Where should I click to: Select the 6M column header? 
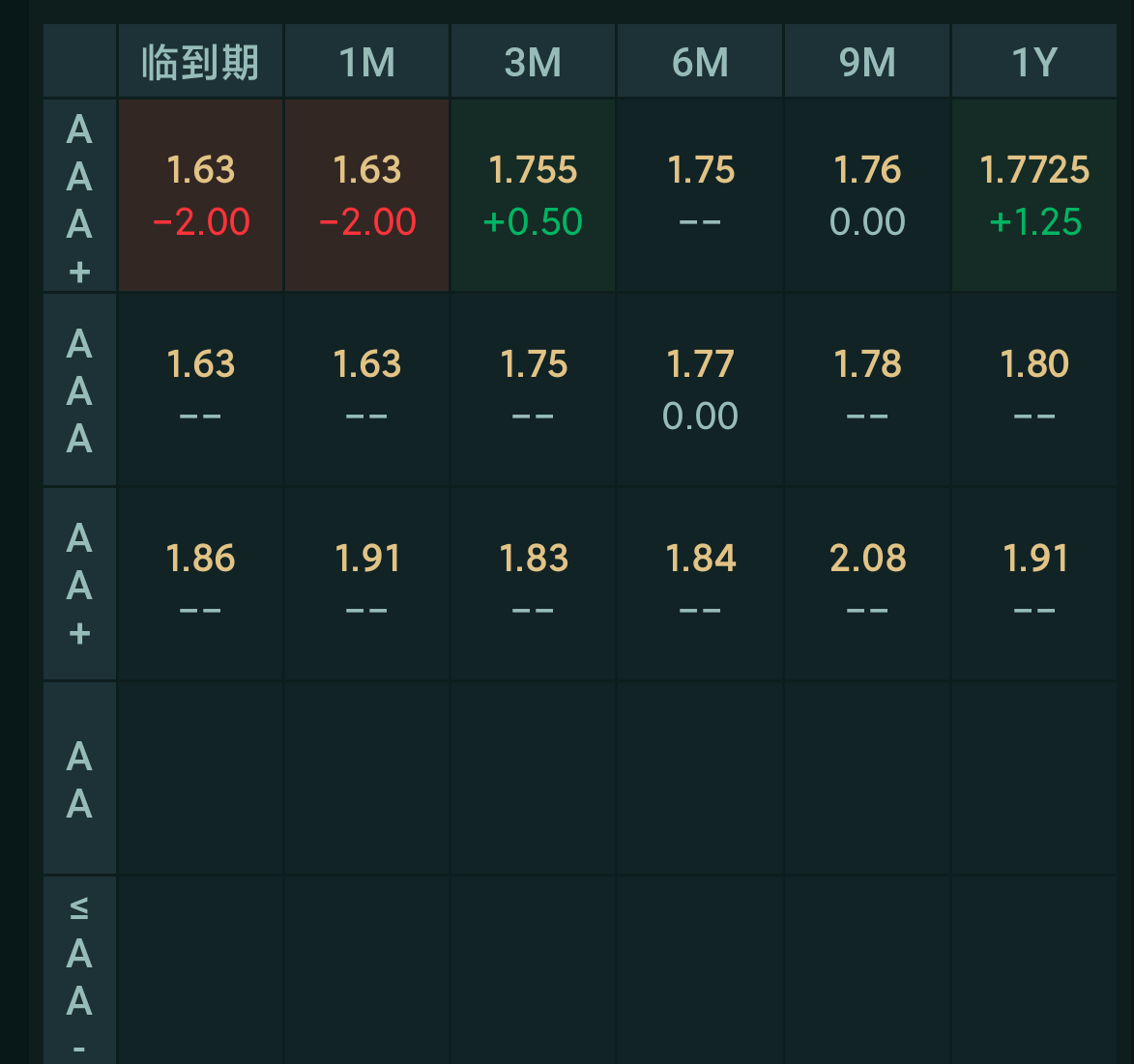pos(700,63)
